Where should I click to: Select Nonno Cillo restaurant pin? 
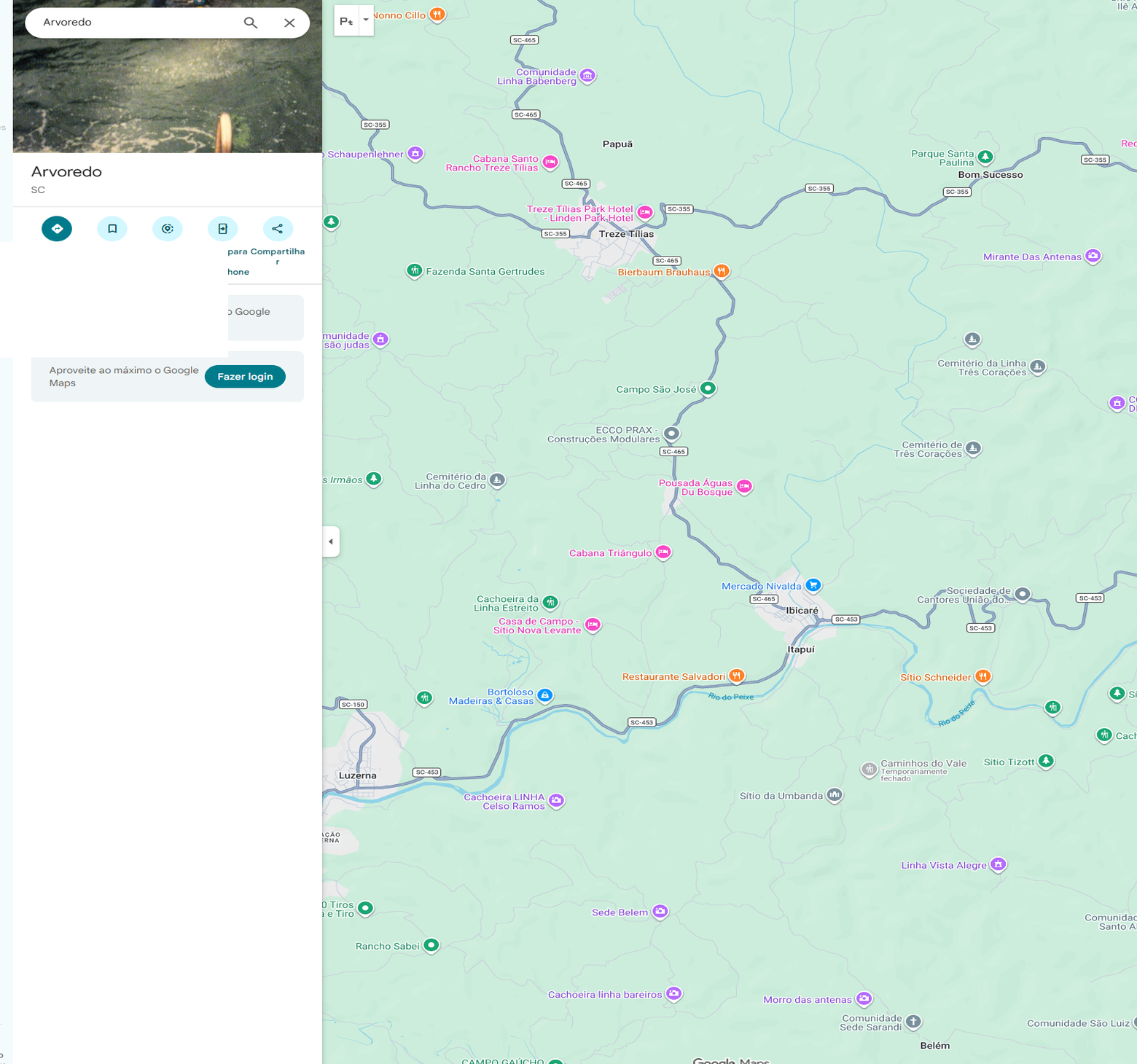tap(437, 15)
